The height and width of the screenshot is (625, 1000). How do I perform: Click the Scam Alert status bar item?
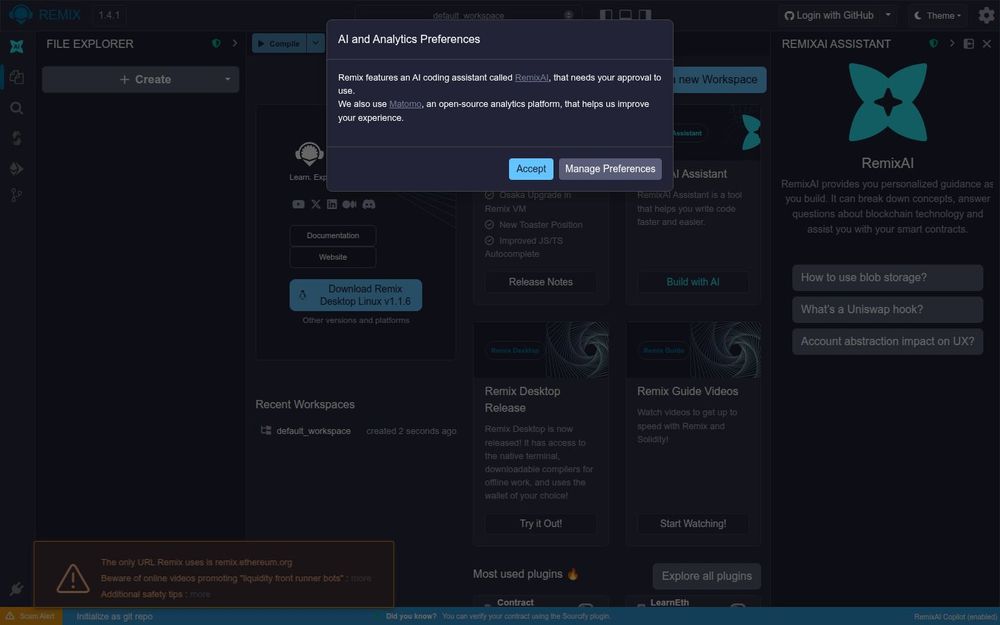(31, 617)
